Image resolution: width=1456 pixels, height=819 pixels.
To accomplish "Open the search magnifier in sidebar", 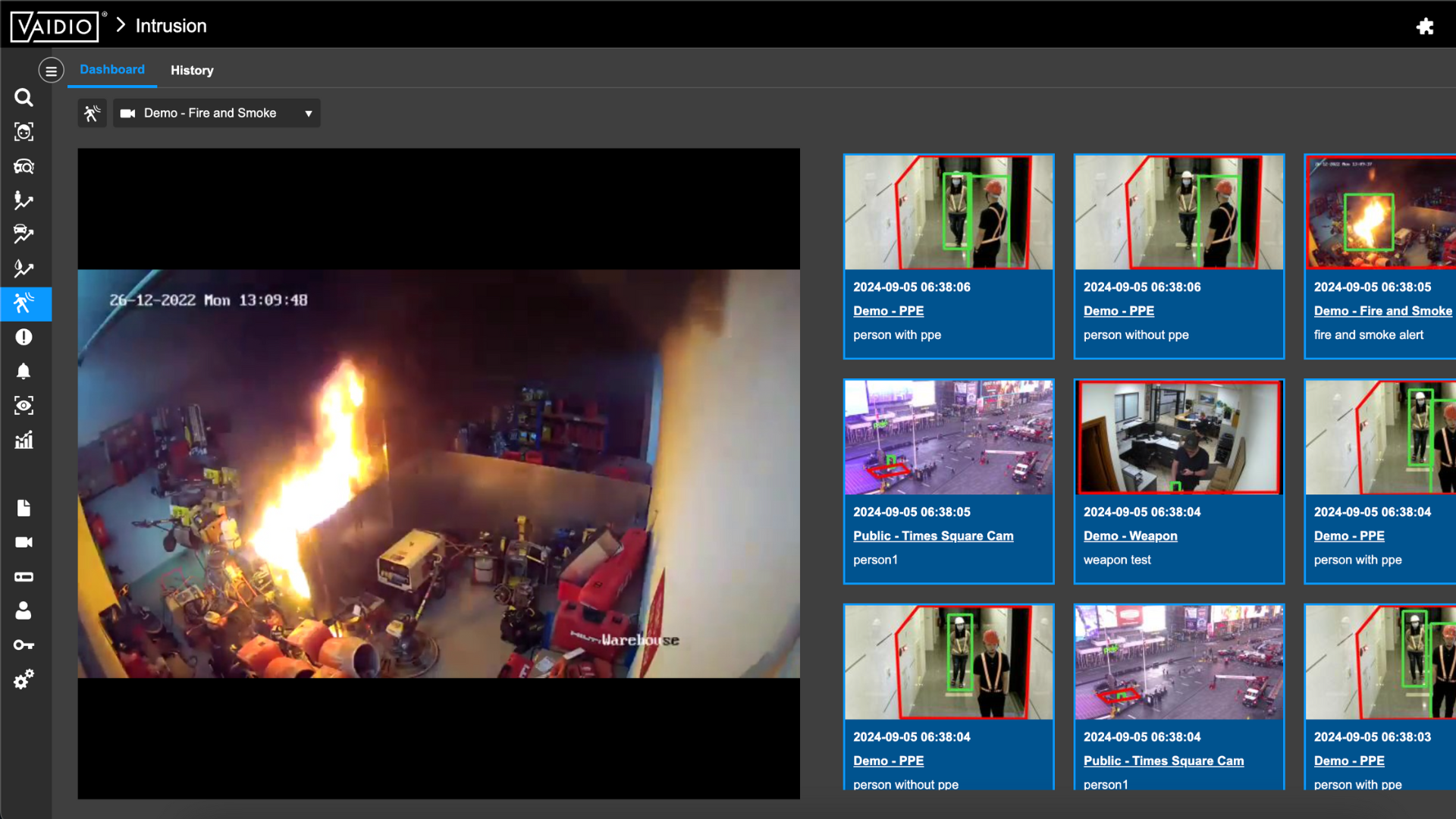I will tap(24, 98).
